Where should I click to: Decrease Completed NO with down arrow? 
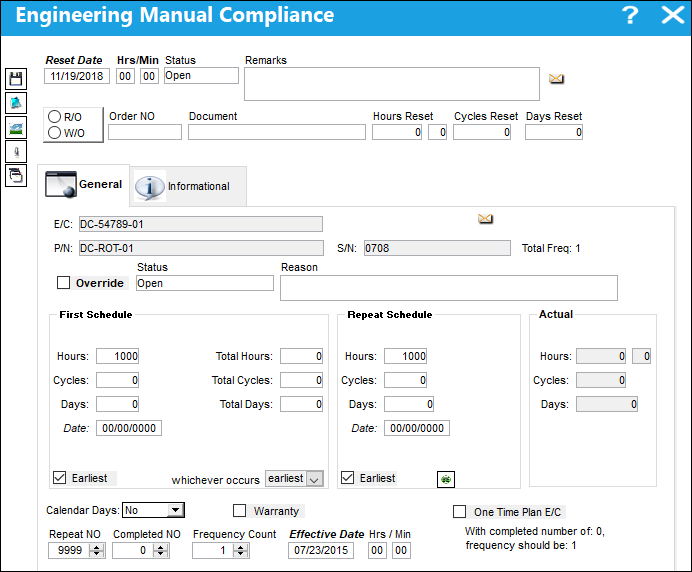161,553
